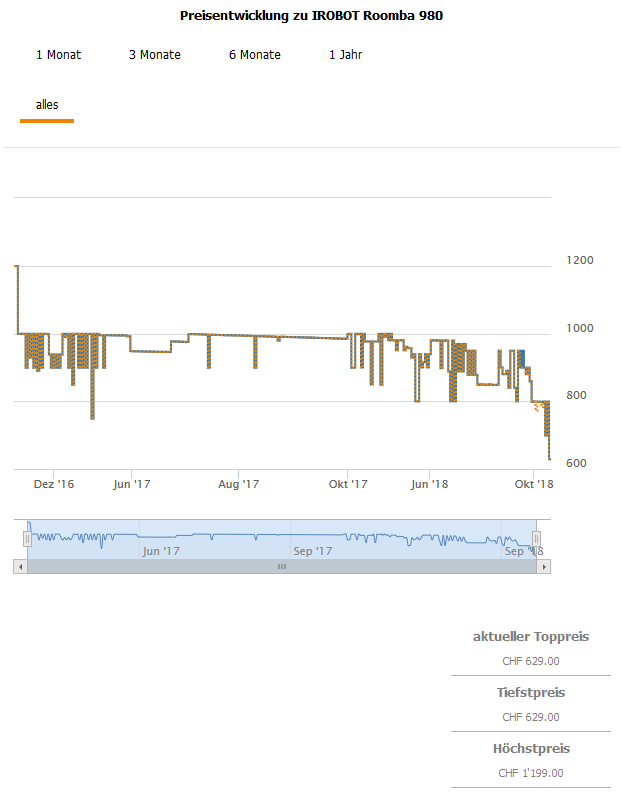Click the Sep '17 navigator label
This screenshot has width=622, height=799.
(x=312, y=551)
